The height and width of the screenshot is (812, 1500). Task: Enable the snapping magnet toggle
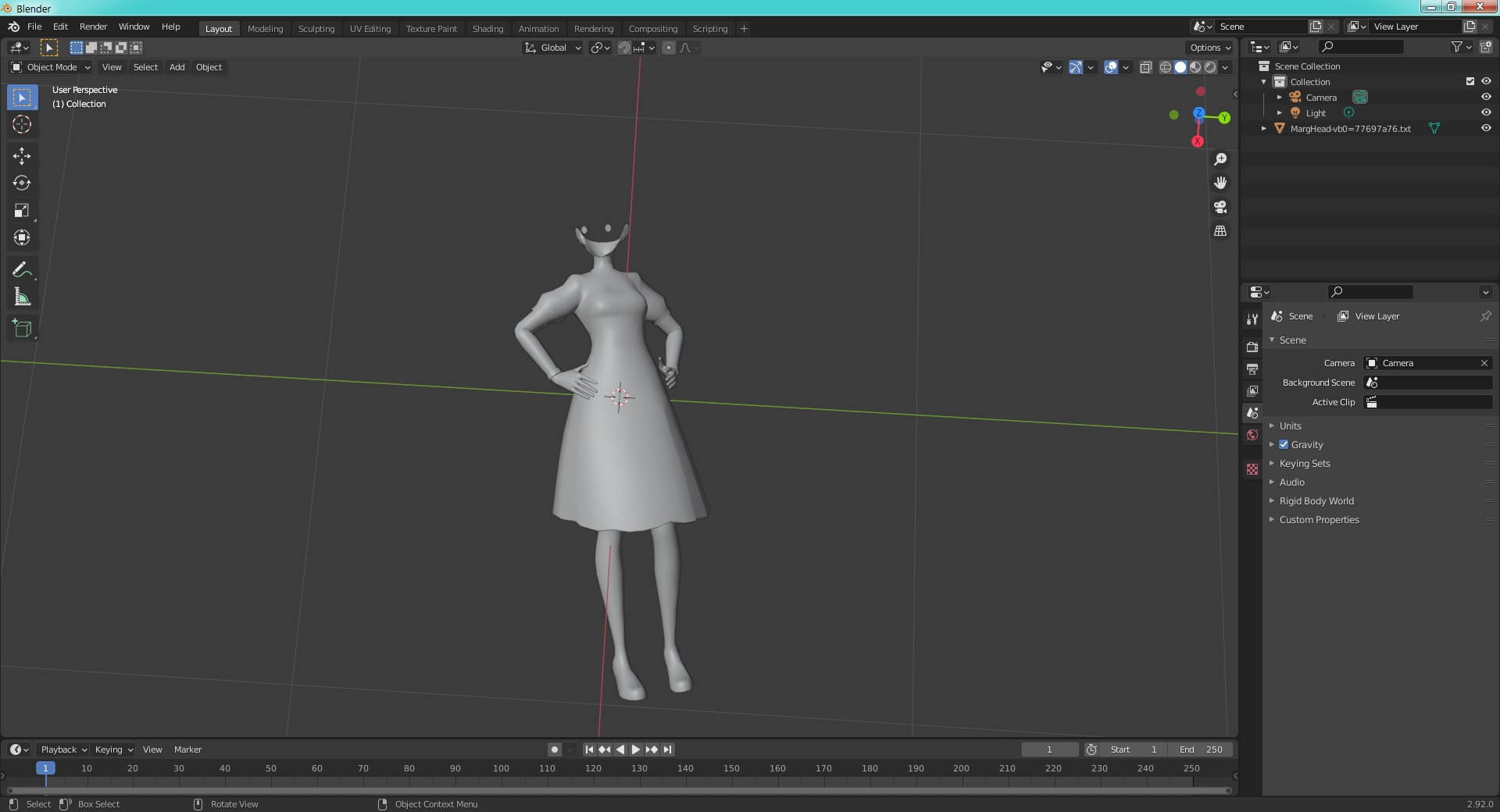point(624,48)
